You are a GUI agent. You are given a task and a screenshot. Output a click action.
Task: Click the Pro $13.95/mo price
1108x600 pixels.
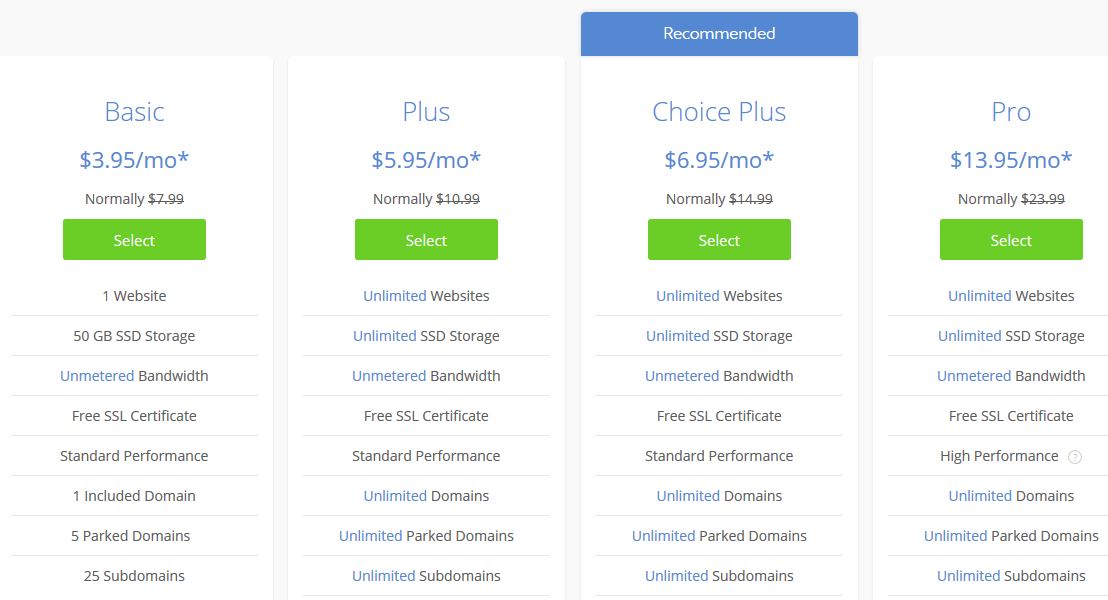pyautogui.click(x=1010, y=160)
